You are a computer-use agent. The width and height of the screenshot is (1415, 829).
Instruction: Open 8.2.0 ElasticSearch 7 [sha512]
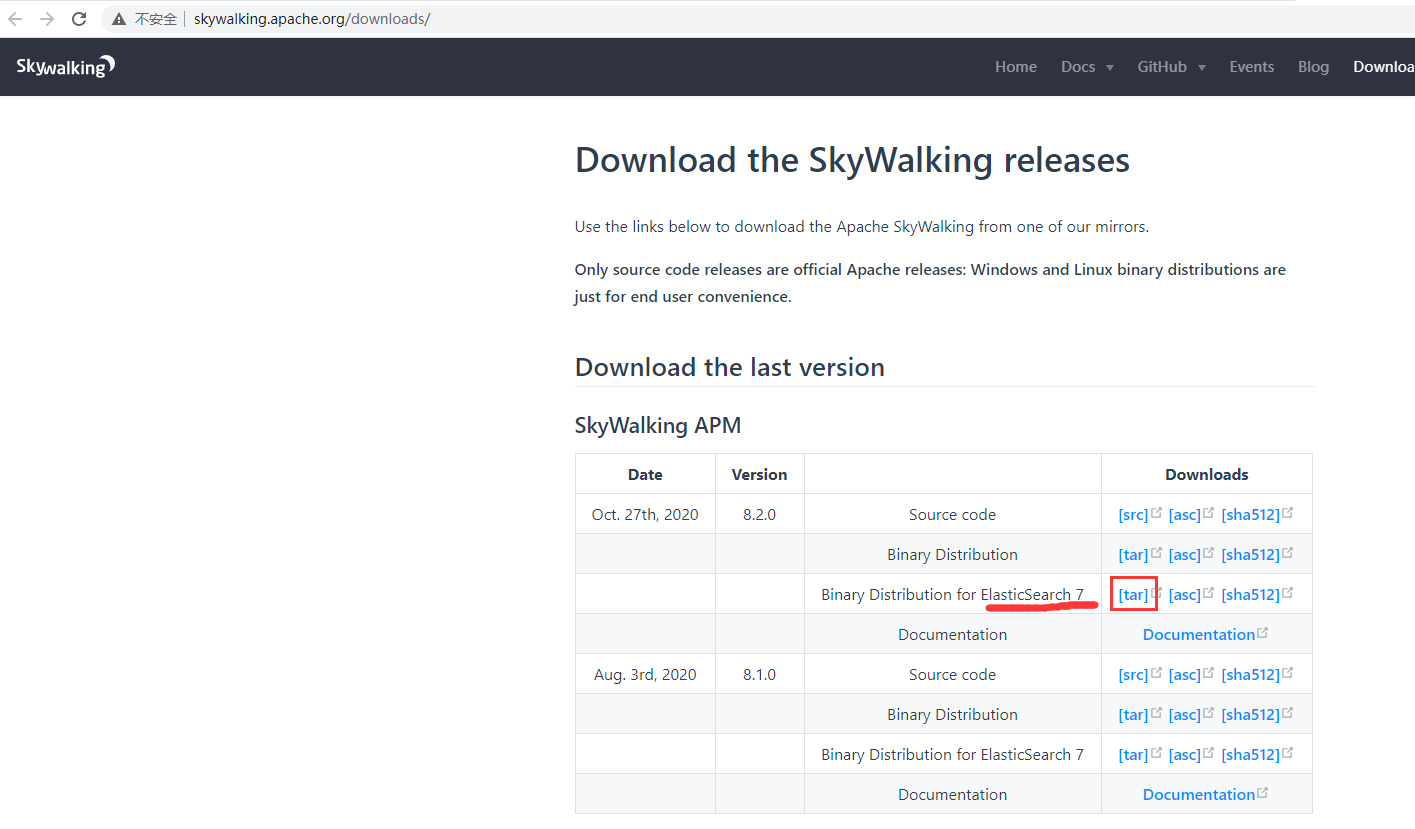point(1250,595)
